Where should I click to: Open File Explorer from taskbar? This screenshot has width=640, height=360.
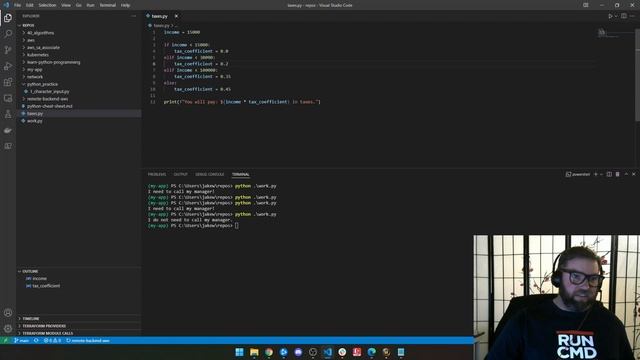coord(254,352)
